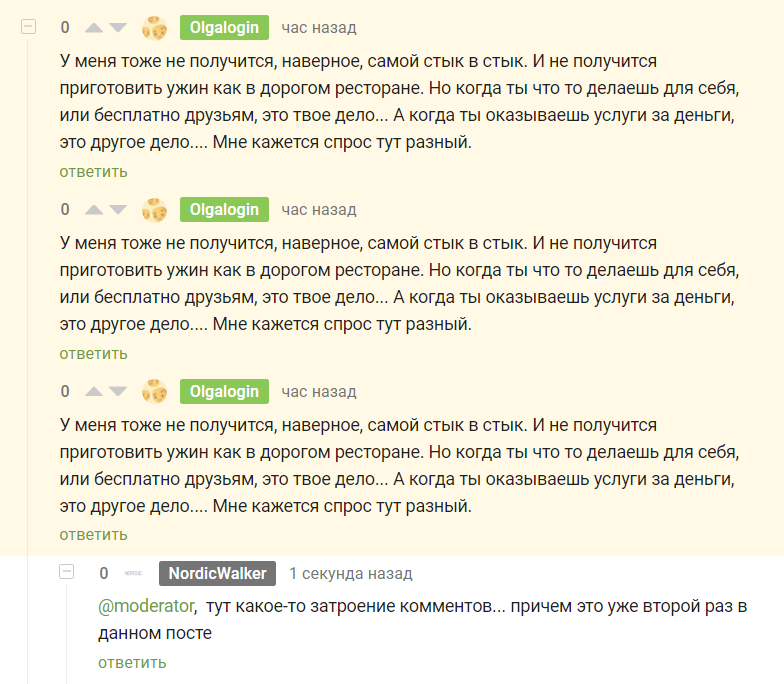The image size is (784, 684).
Task: Upvote the third Olgalogin comment
Action: (x=95, y=392)
